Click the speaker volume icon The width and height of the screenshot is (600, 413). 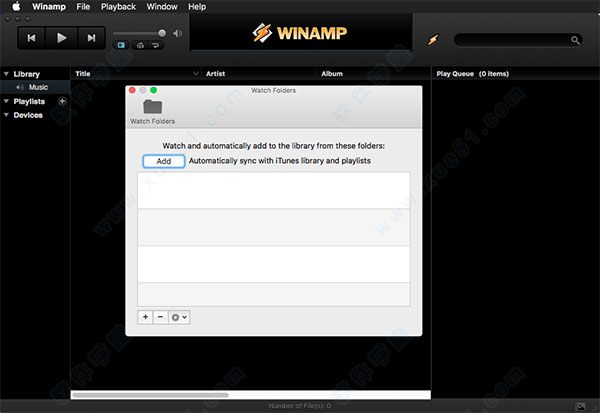pos(177,33)
